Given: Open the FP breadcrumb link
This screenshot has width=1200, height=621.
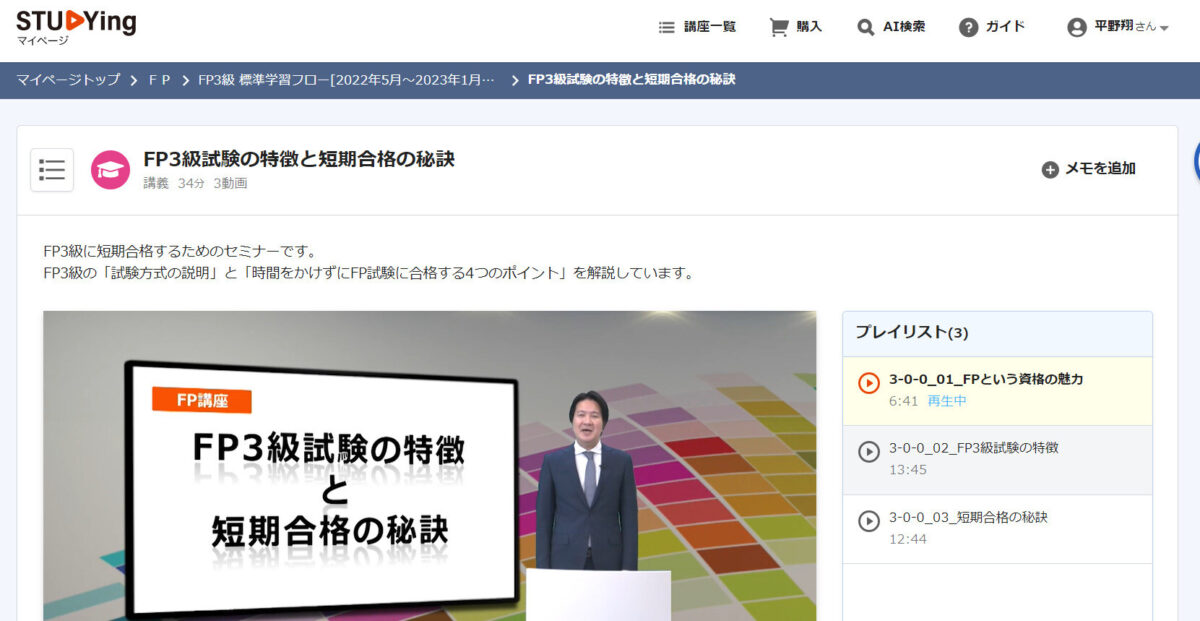Looking at the screenshot, I should [159, 80].
